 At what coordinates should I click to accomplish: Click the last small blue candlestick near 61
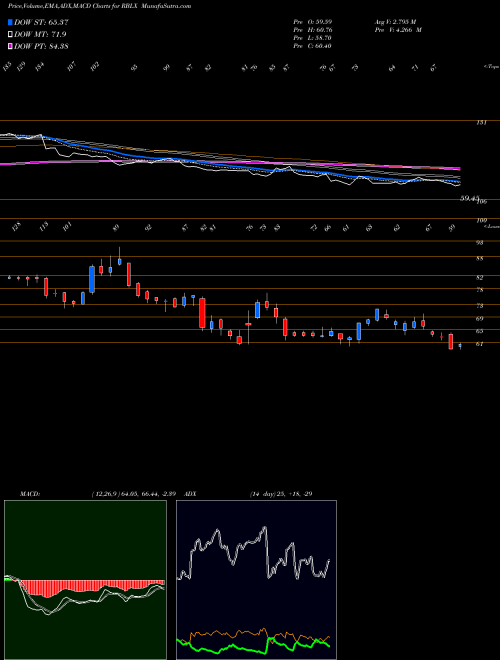point(460,346)
